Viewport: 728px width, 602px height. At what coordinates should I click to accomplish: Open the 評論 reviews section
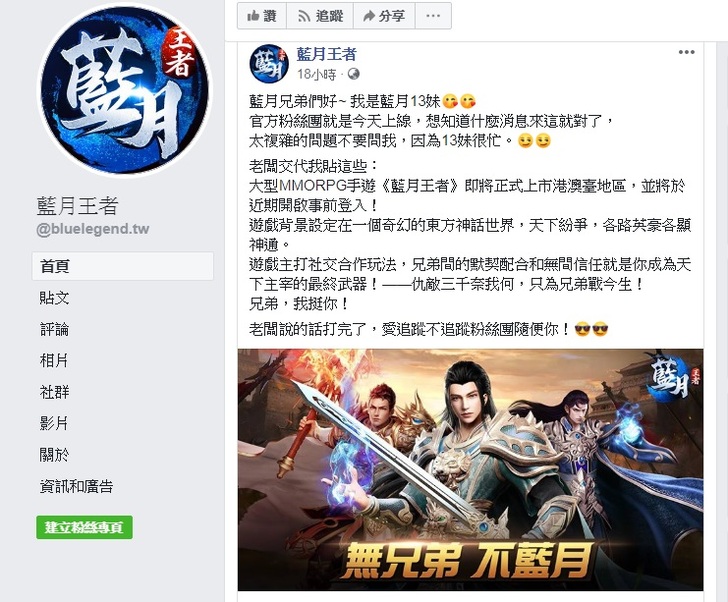coord(54,330)
